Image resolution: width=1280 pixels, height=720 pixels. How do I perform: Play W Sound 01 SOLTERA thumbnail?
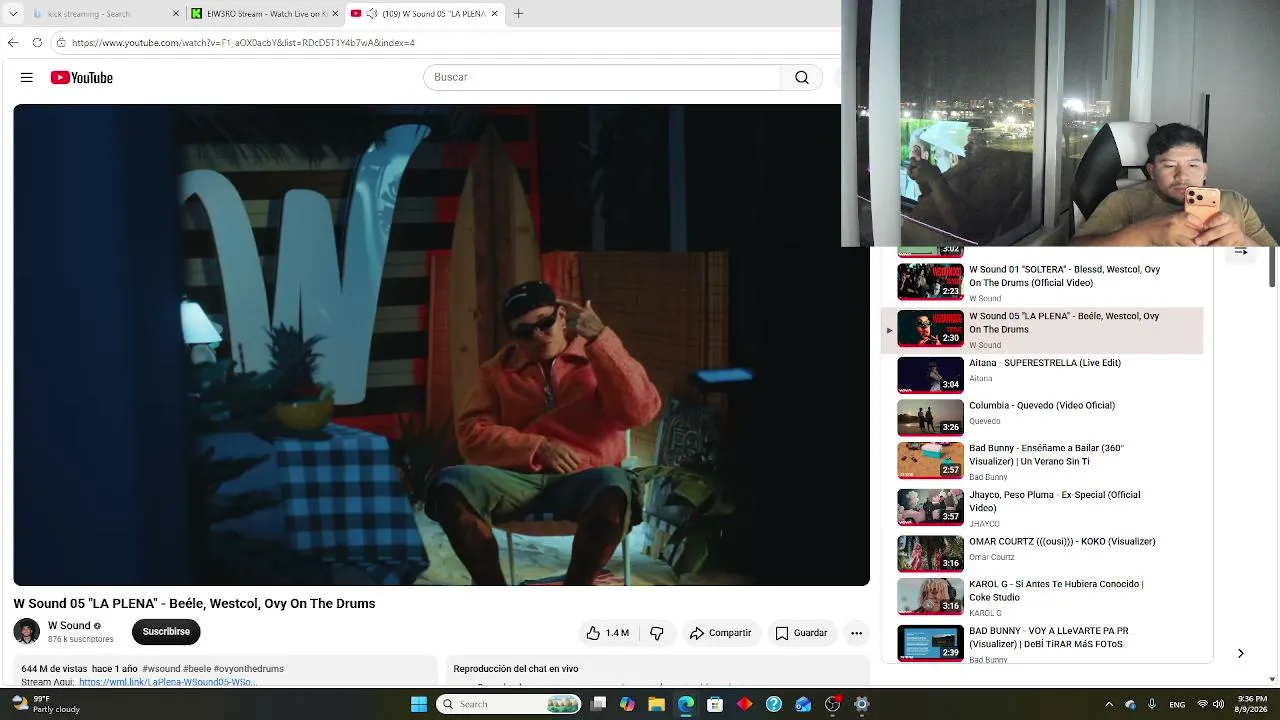[930, 282]
